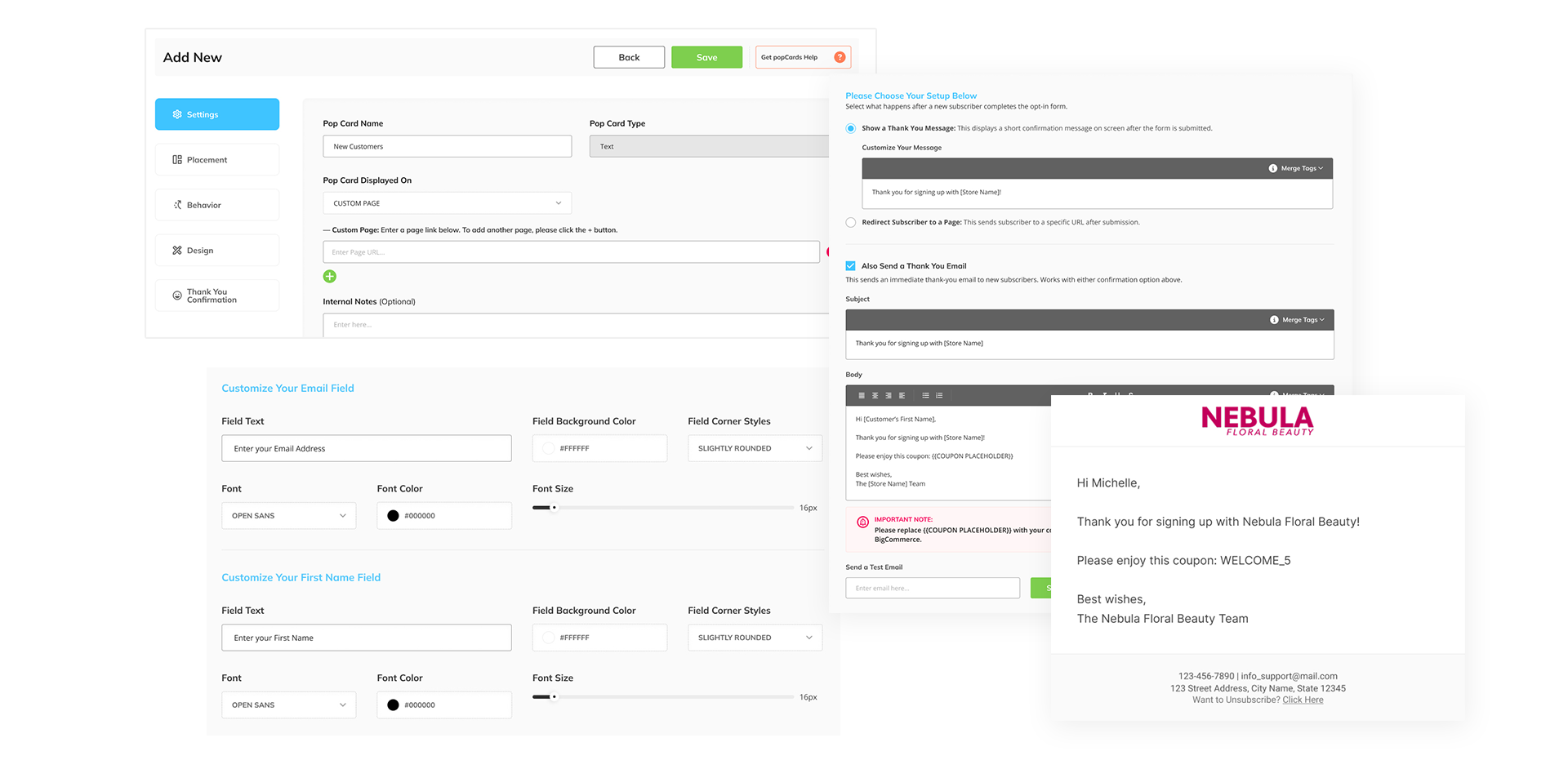Open the Pop Card Displayed On dropdown
The height and width of the screenshot is (778, 1568).
(447, 202)
